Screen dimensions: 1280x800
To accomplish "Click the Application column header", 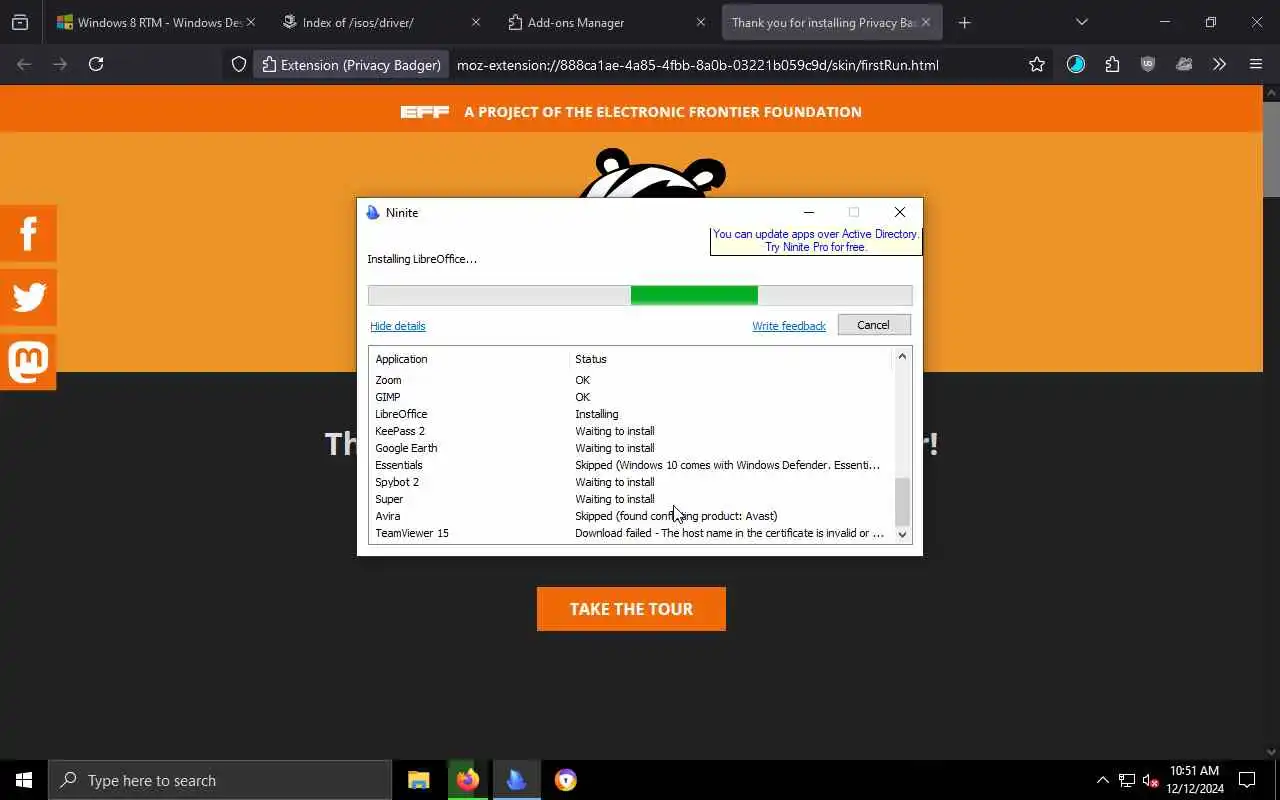I will point(469,359).
